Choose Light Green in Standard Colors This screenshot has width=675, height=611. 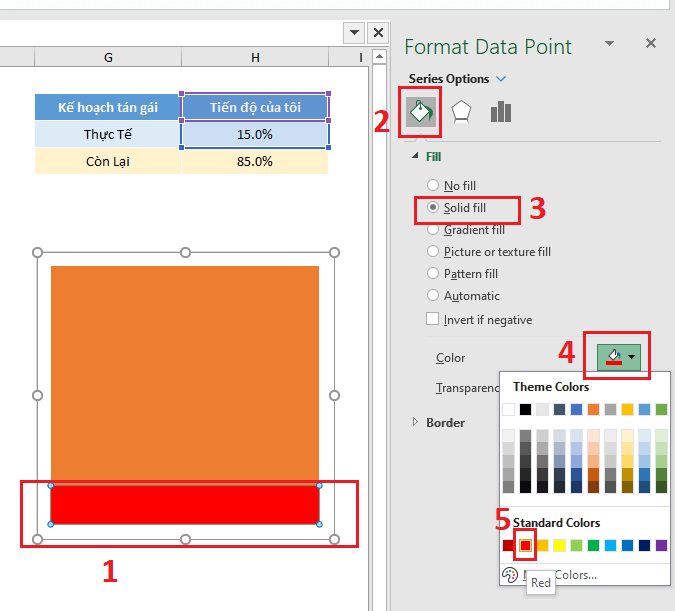pyautogui.click(x=576, y=546)
